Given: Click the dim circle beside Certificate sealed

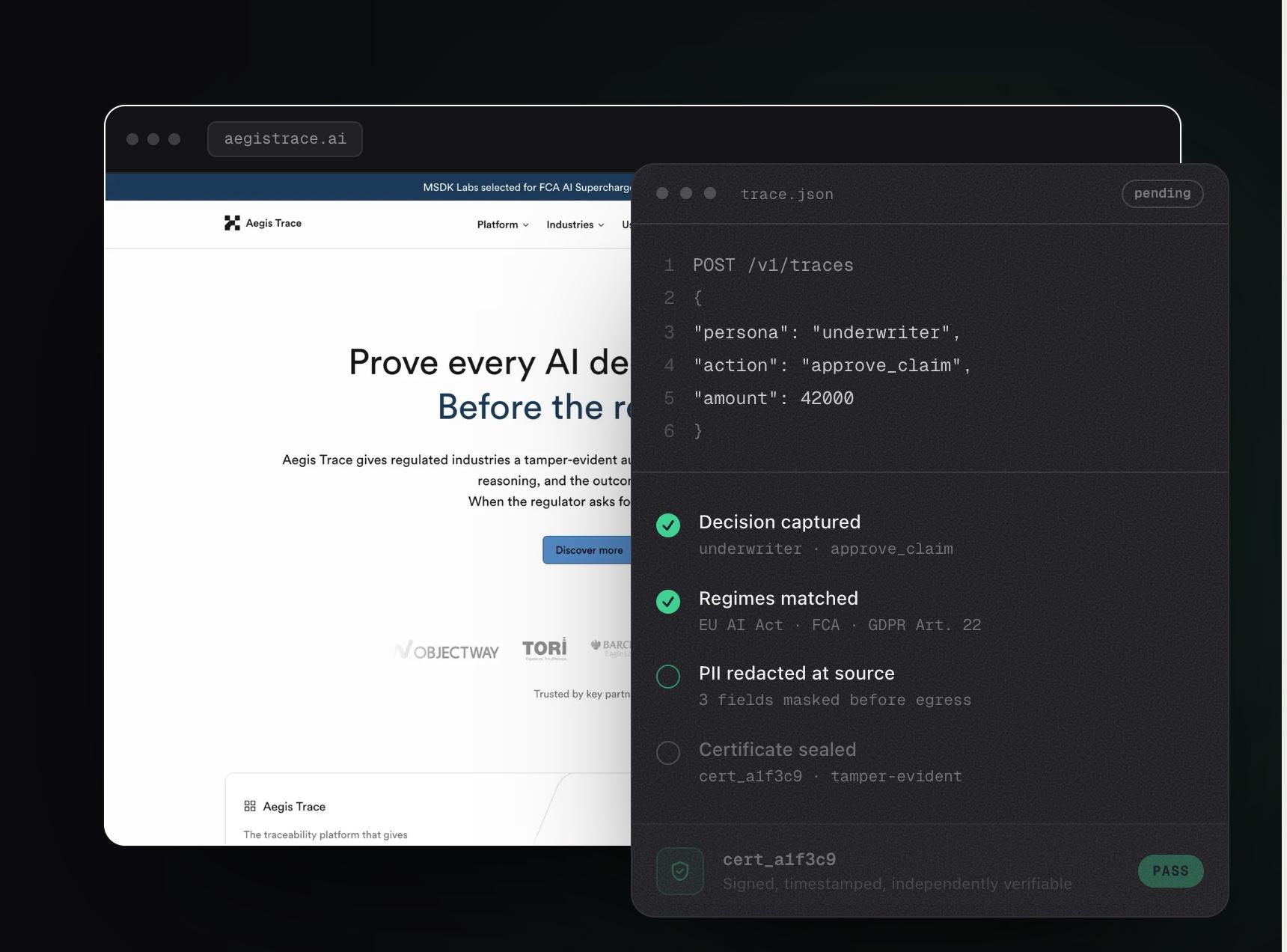Looking at the screenshot, I should pos(668,753).
